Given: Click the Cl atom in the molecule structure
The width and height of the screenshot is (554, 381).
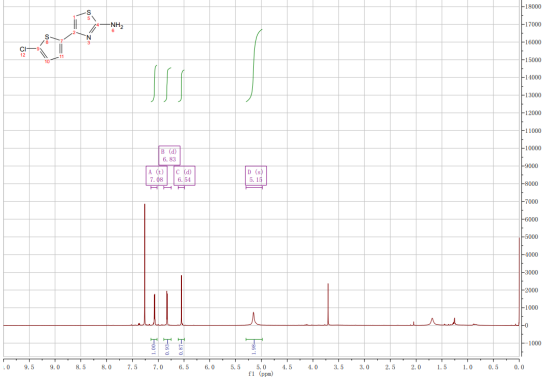Looking at the screenshot, I should (23, 49).
